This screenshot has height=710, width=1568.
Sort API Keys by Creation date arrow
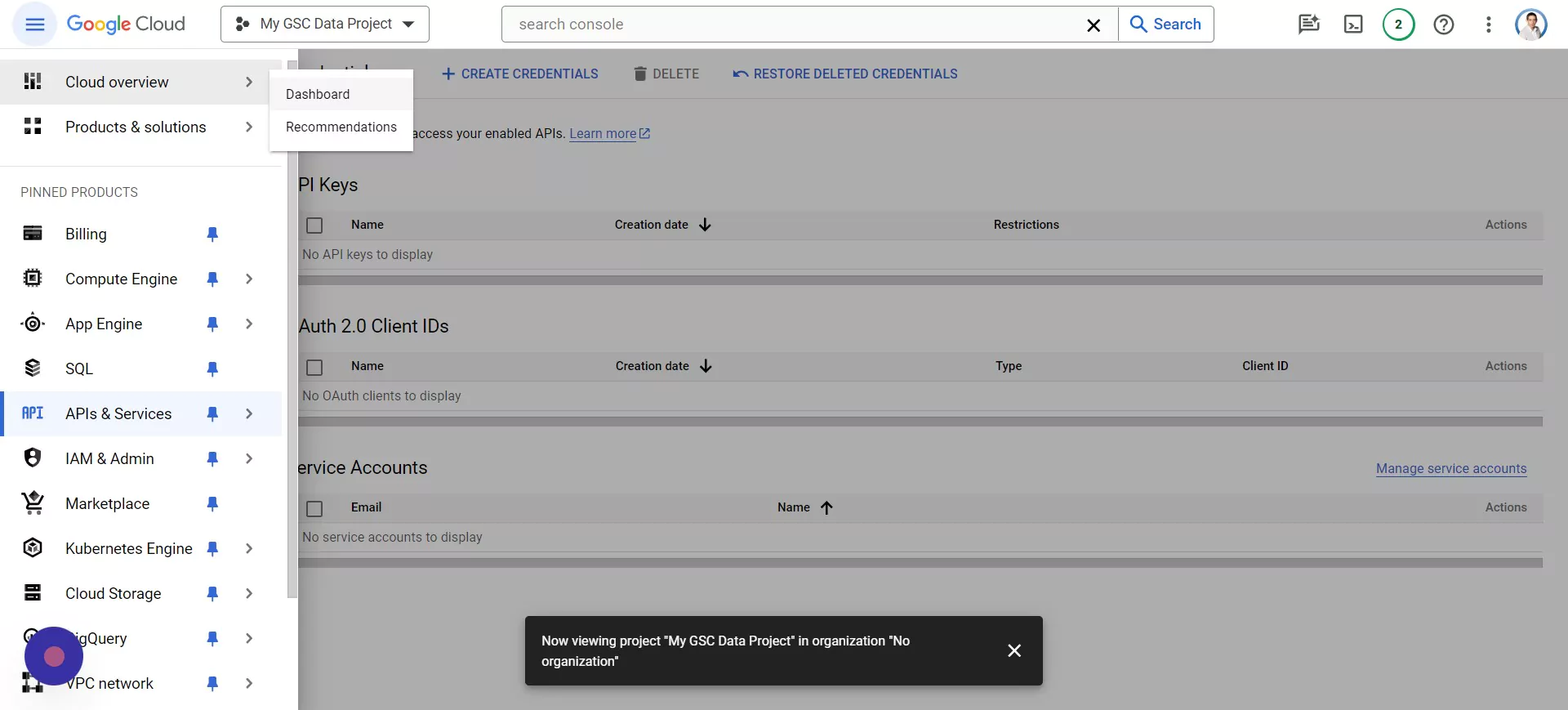(706, 225)
